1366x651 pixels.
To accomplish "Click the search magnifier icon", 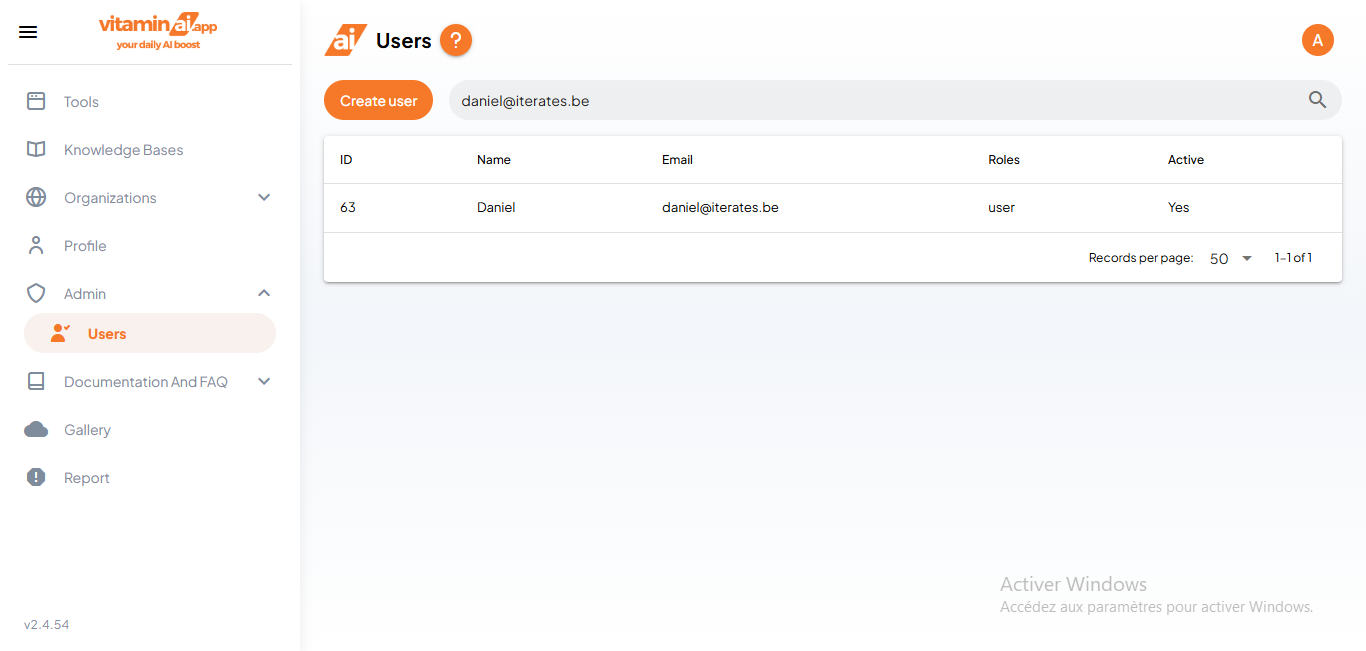I will [1317, 100].
